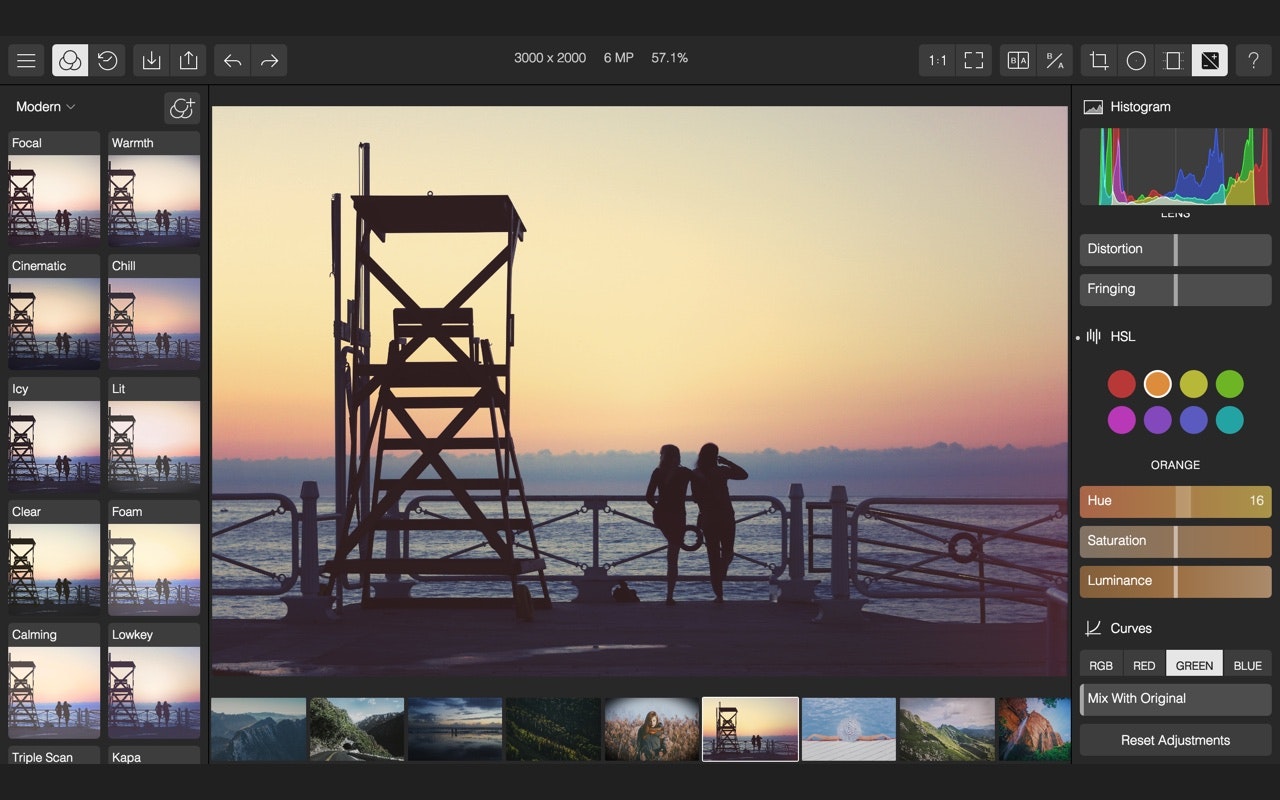
Task: Open the hamburger menu
Action: (x=27, y=61)
